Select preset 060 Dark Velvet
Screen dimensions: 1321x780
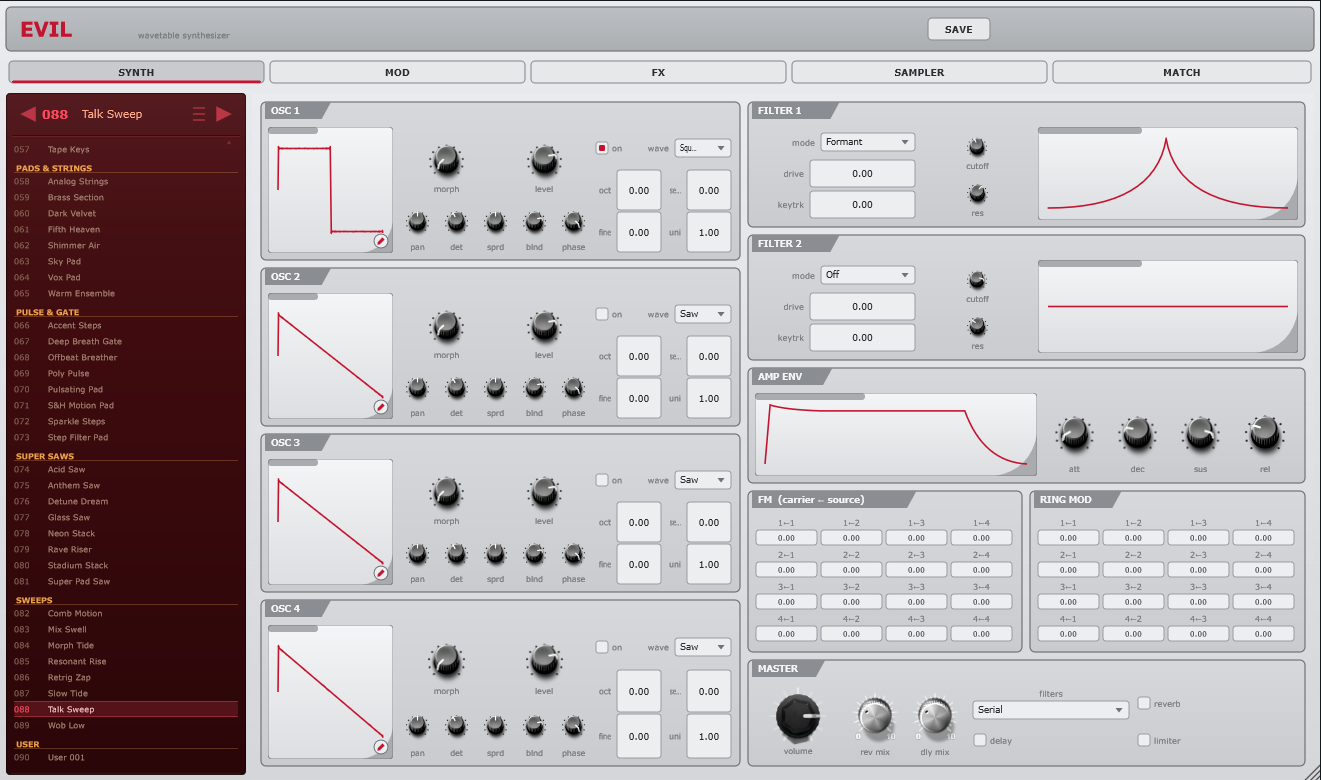126,214
